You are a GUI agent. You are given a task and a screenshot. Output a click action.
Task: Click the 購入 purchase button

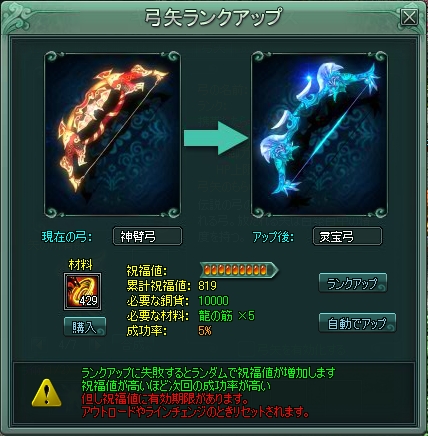(85, 327)
